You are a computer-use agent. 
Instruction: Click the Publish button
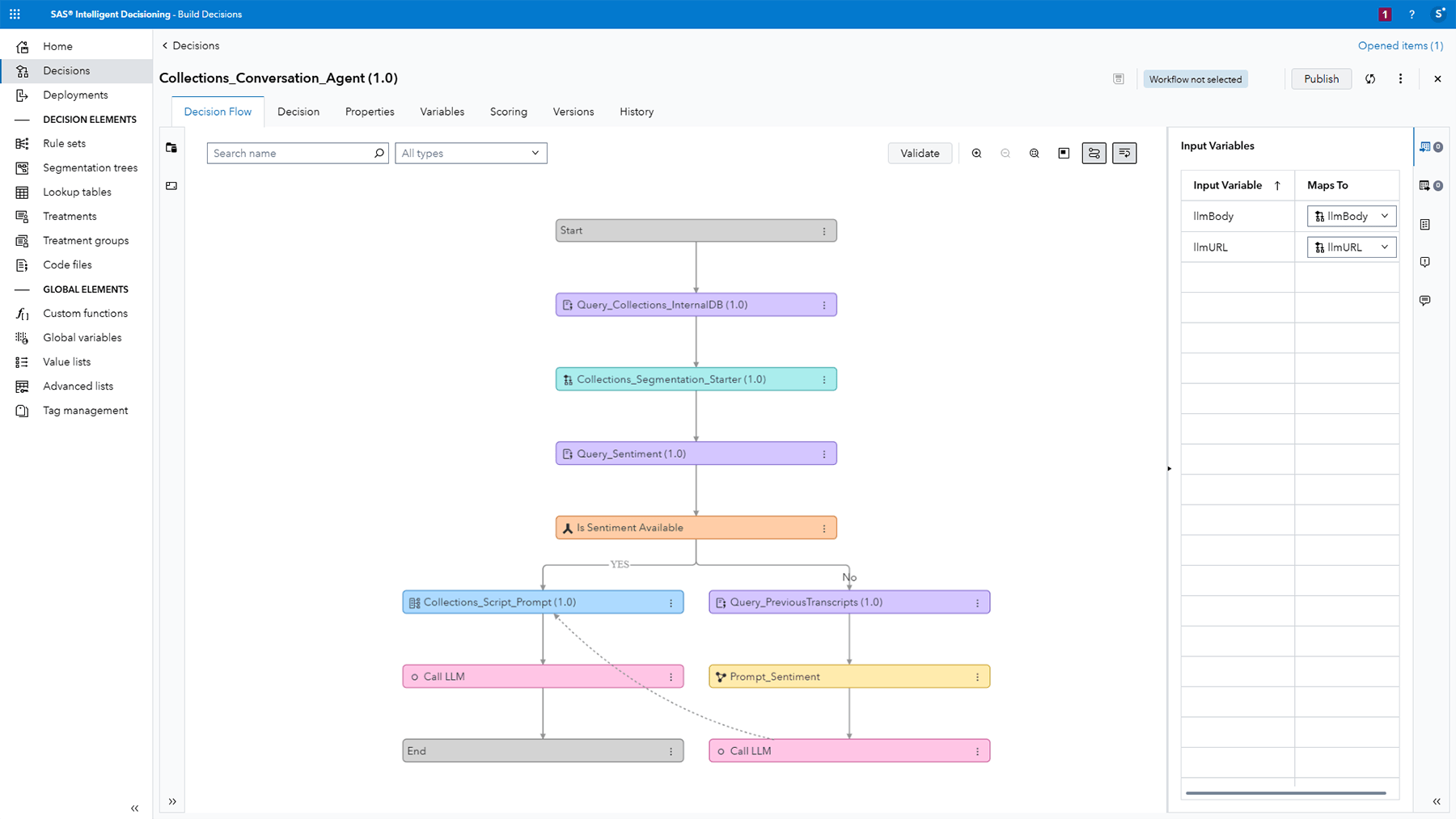1320,78
